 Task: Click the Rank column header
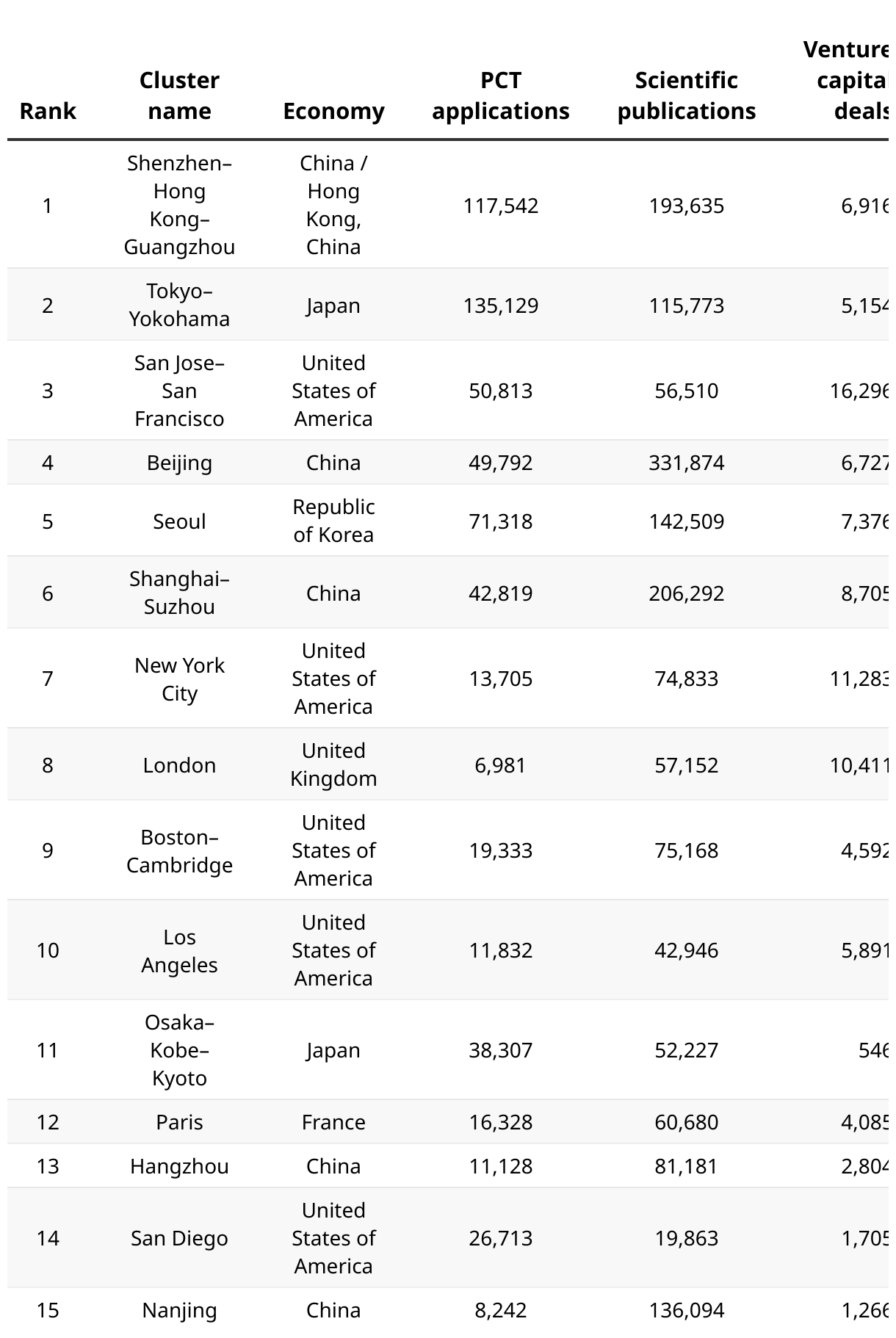[x=48, y=111]
